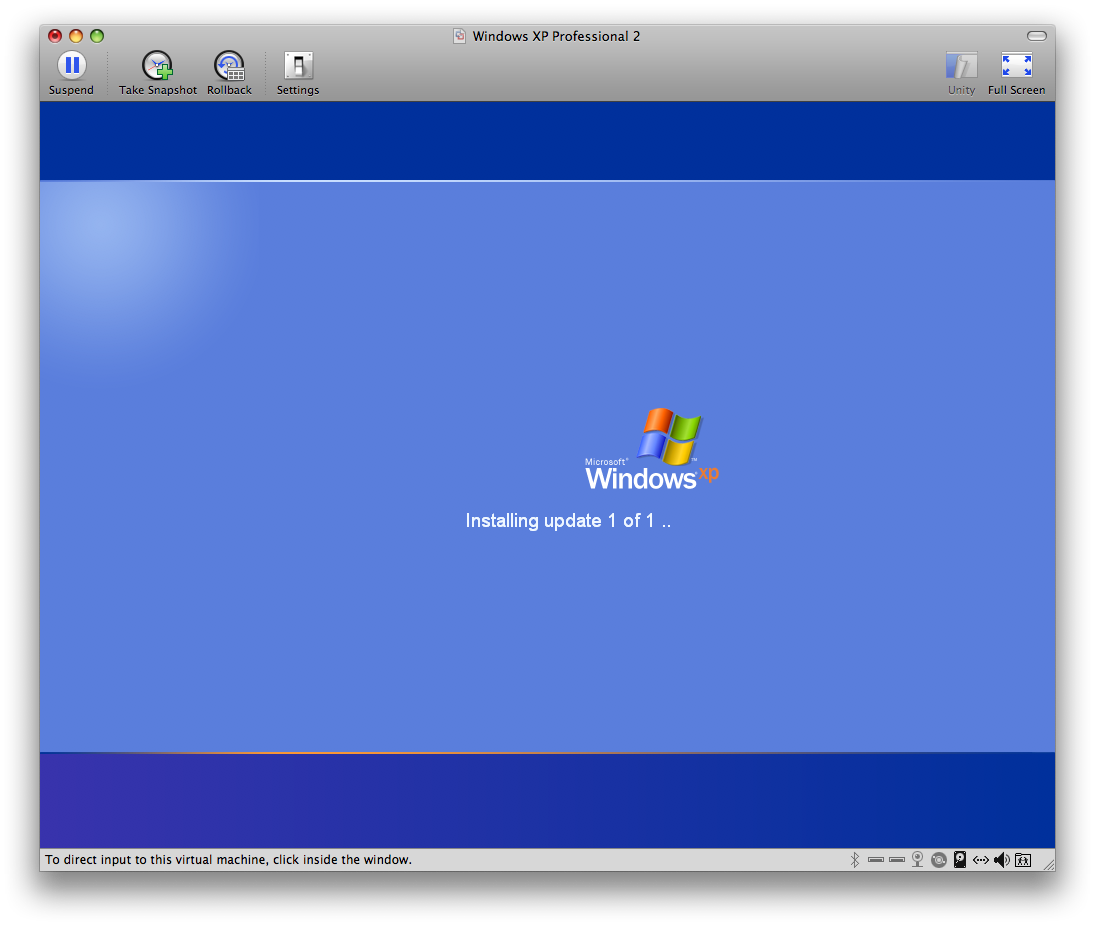Click the CD/DVD drive status icon
Image resolution: width=1095 pixels, height=926 pixels.
(x=939, y=860)
